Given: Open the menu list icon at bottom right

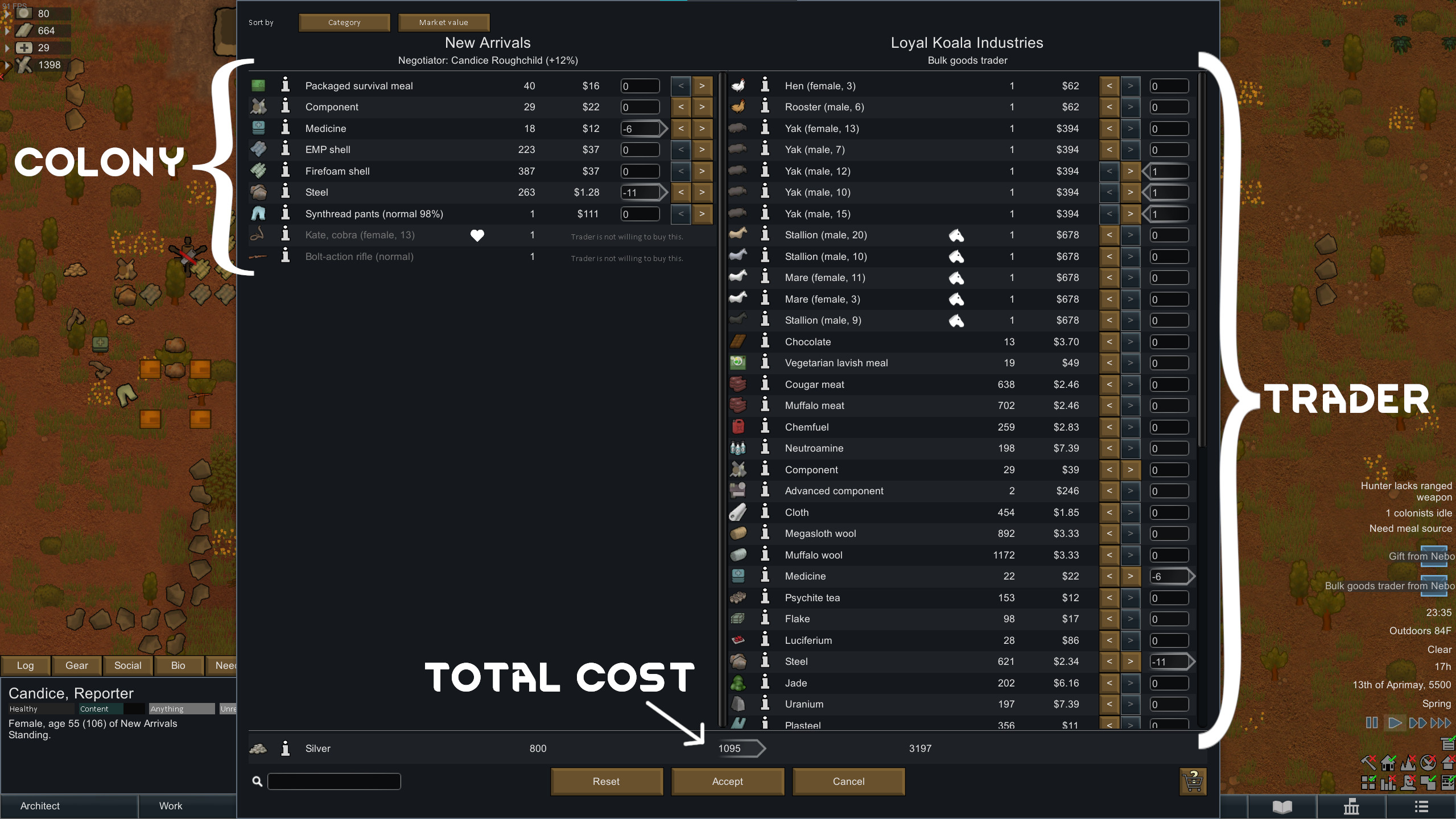Looking at the screenshot, I should point(1421,806).
